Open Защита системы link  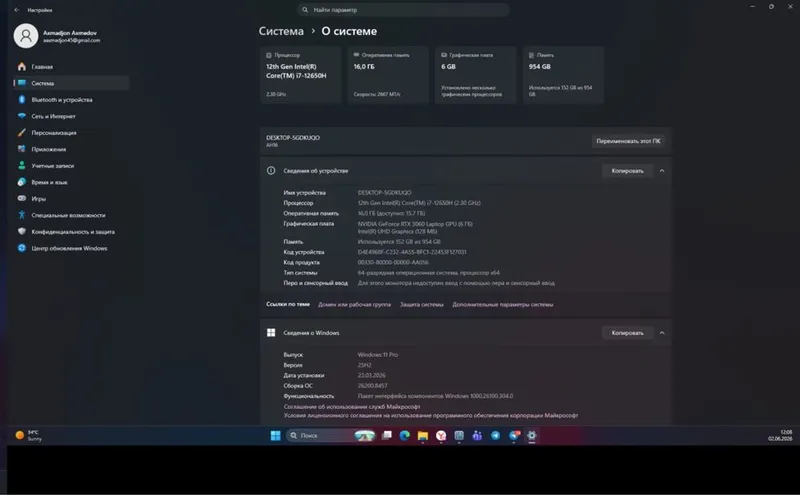421,305
